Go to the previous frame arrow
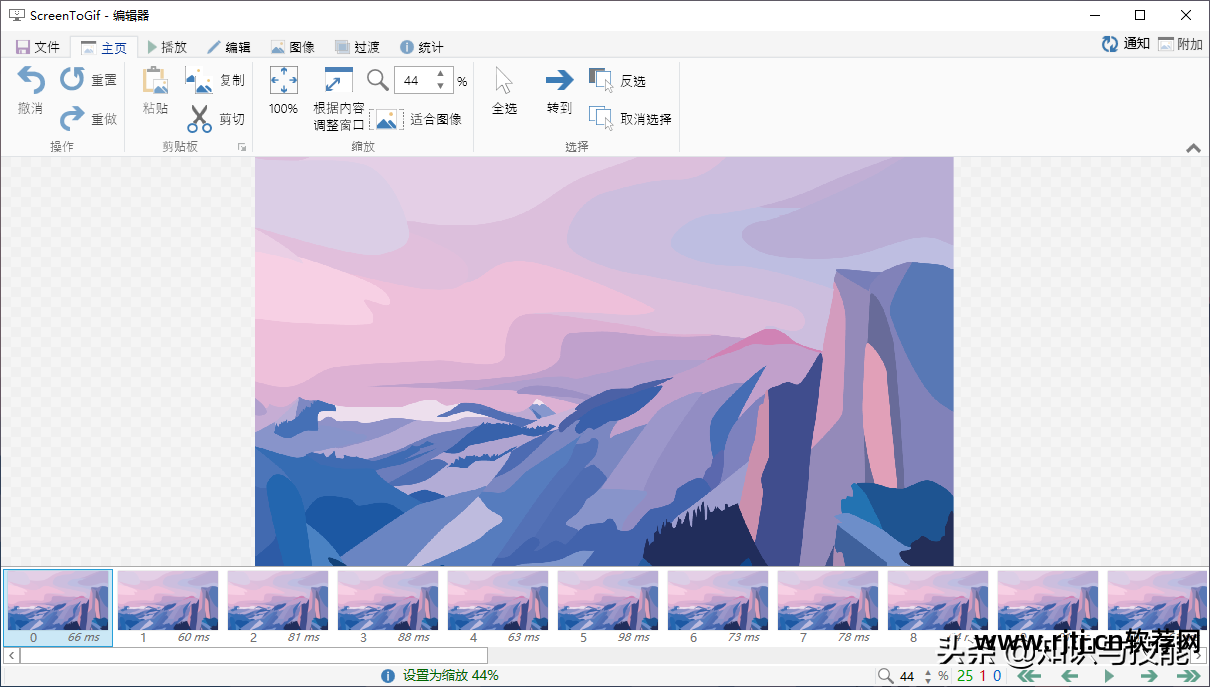 pyautogui.click(x=1069, y=676)
